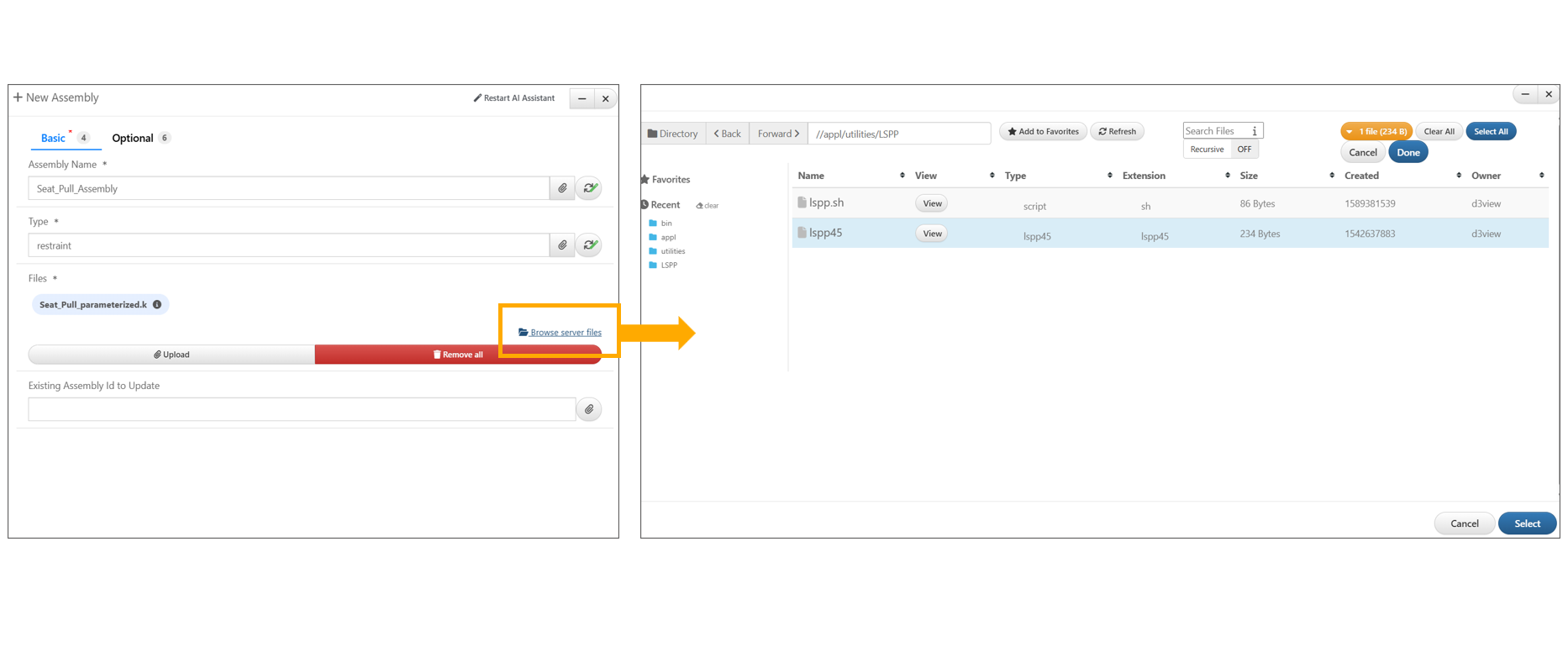
Task: Click paperclip icon for Existing Assembly Id
Action: pos(589,409)
